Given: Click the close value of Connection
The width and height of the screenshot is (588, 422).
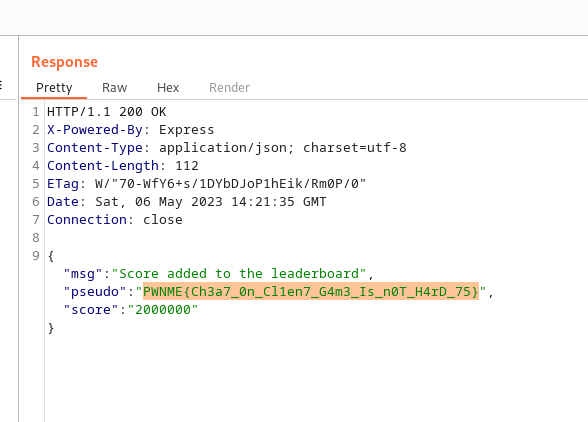Looking at the screenshot, I should tap(163, 220).
